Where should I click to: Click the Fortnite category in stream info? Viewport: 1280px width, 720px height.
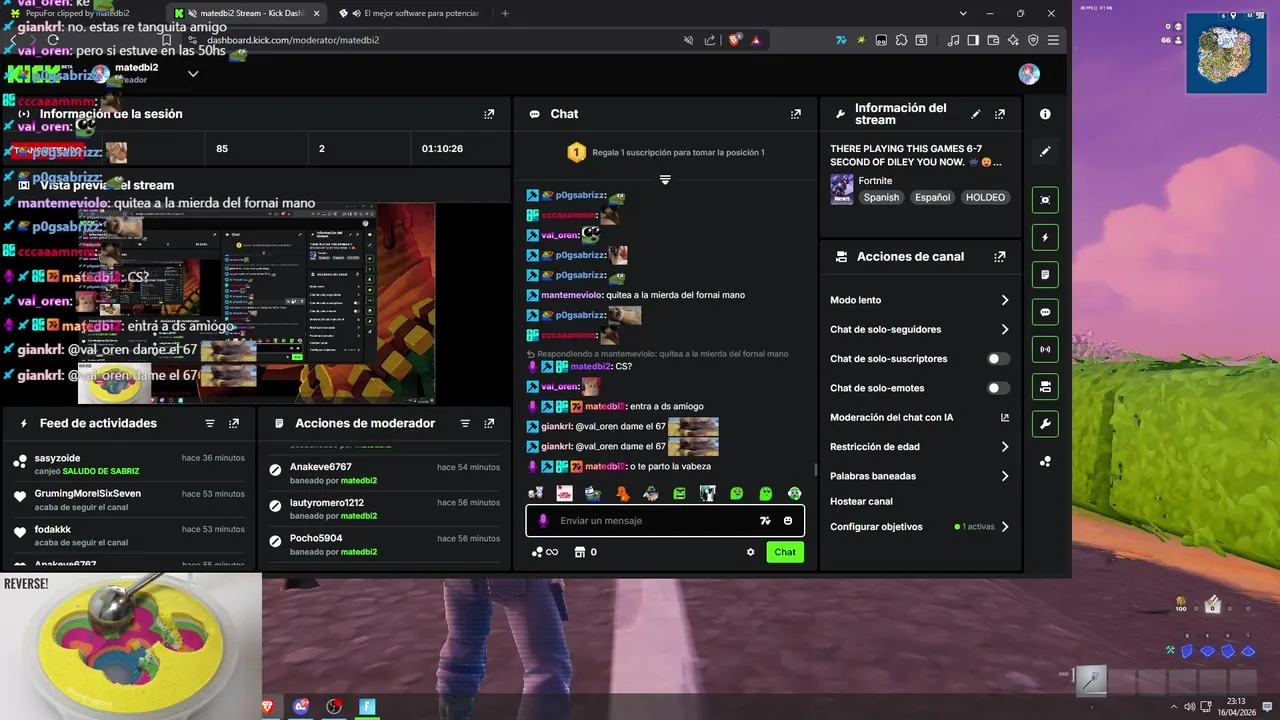(x=875, y=181)
